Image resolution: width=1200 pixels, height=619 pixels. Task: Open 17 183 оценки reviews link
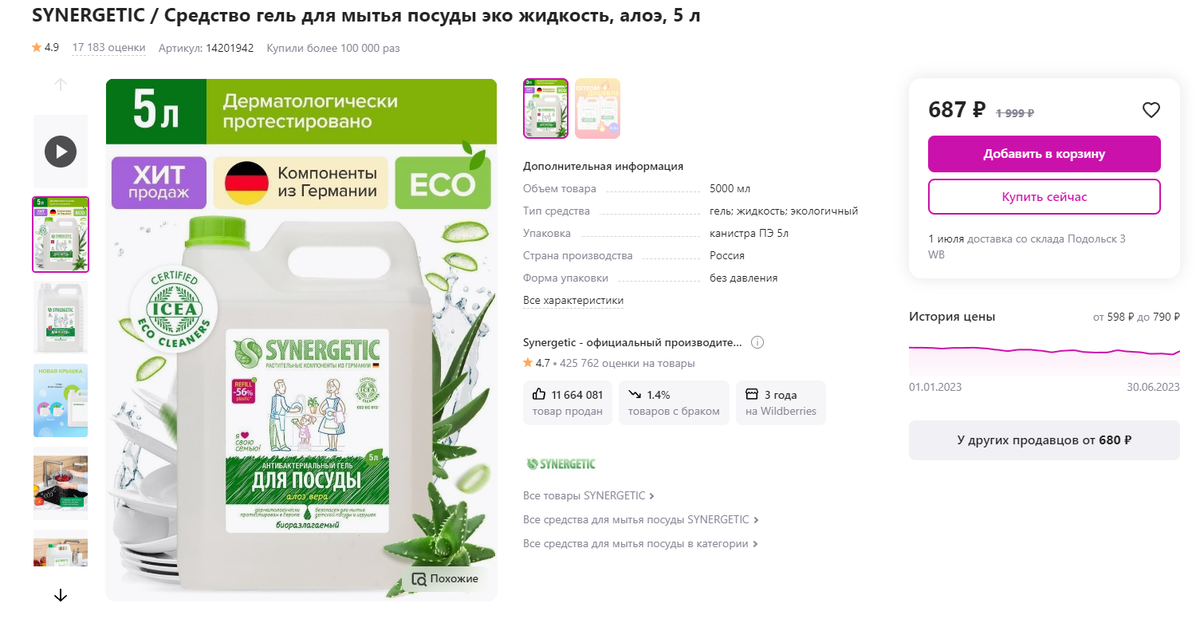[109, 47]
